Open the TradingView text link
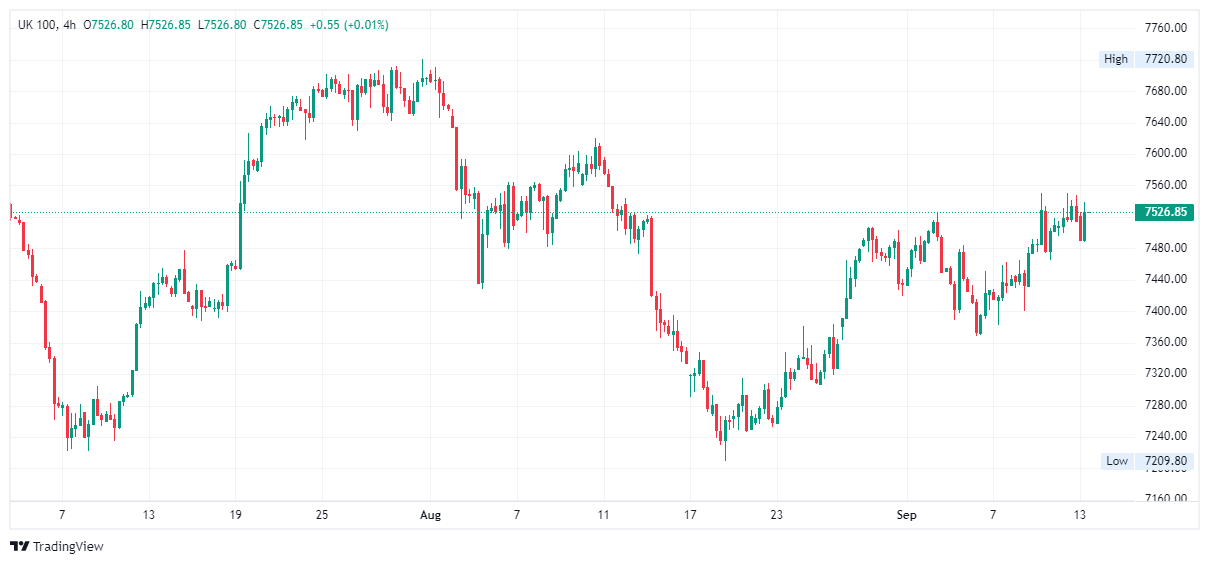The width and height of the screenshot is (1209, 564). click(68, 547)
